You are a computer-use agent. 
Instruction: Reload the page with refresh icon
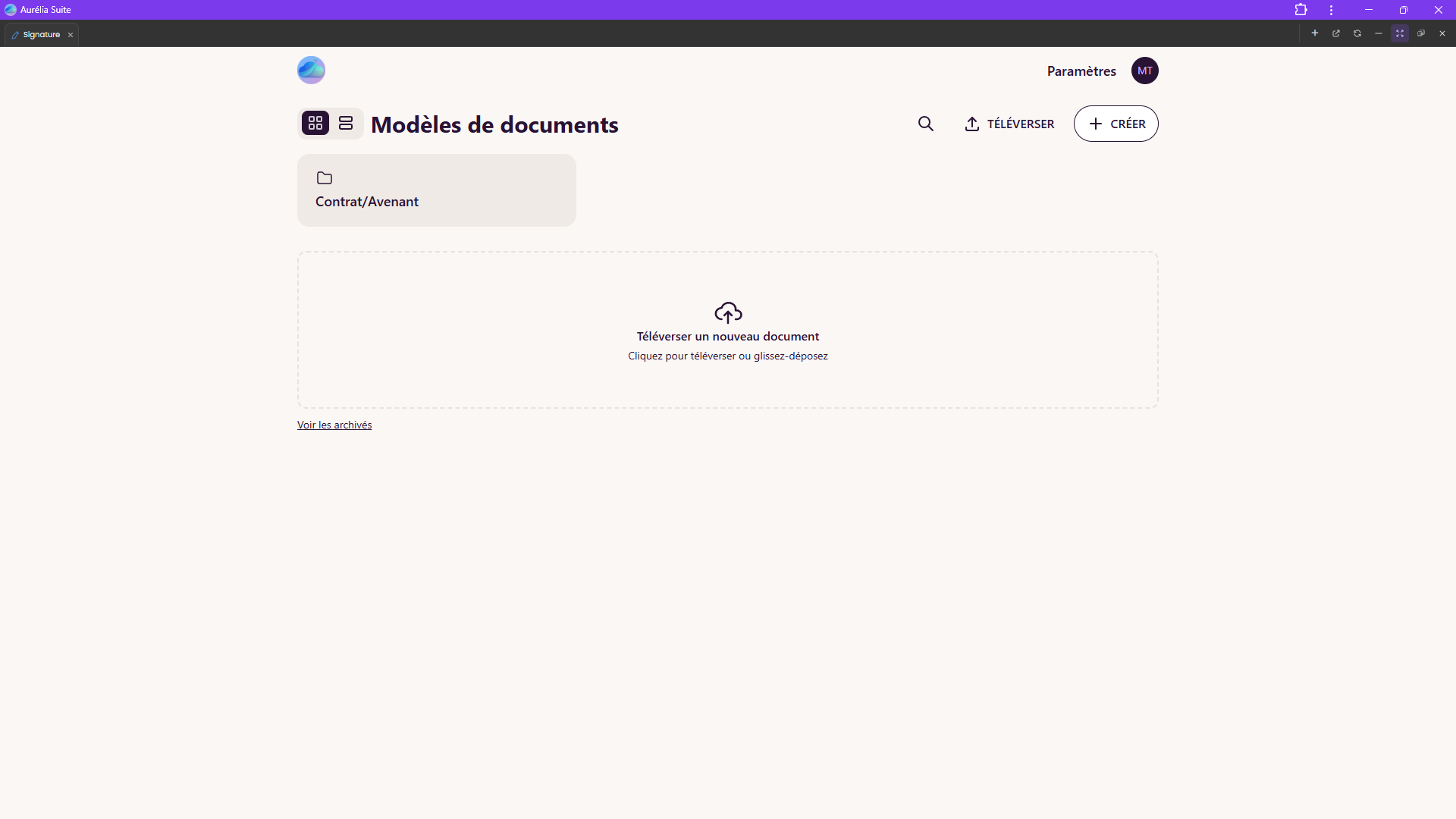tap(1357, 33)
